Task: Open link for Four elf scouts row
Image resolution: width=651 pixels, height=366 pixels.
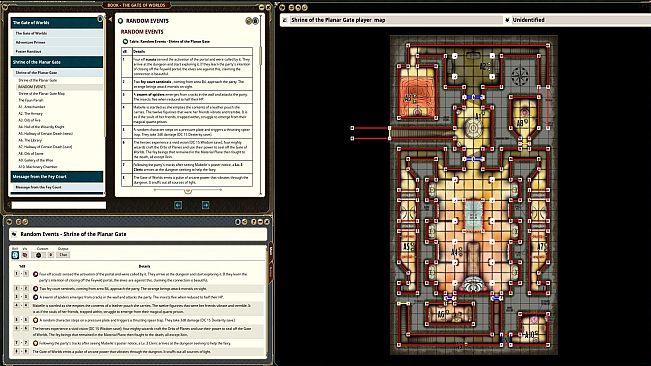Action: [35, 274]
